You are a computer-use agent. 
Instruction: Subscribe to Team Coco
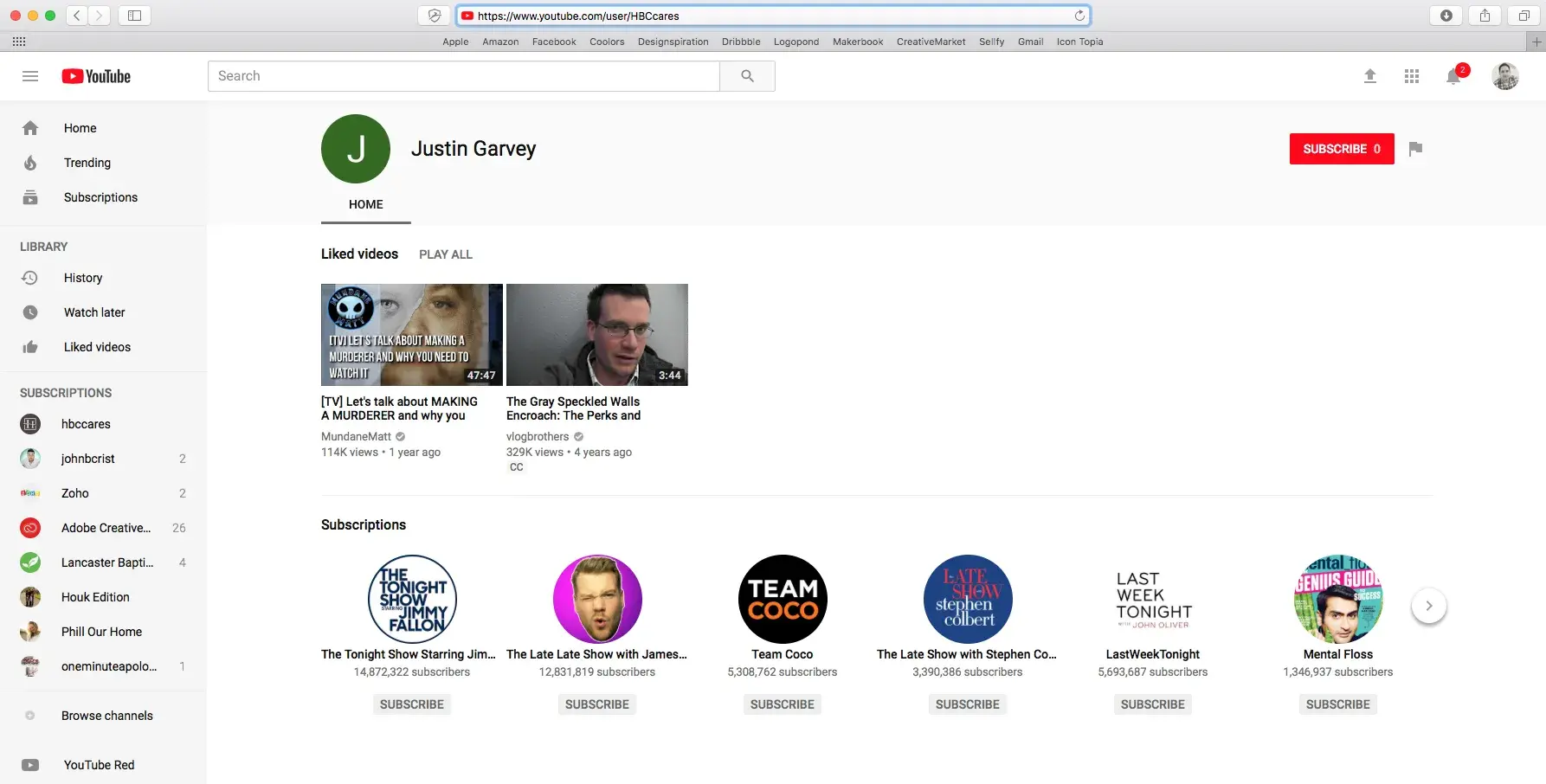pyautogui.click(x=782, y=704)
